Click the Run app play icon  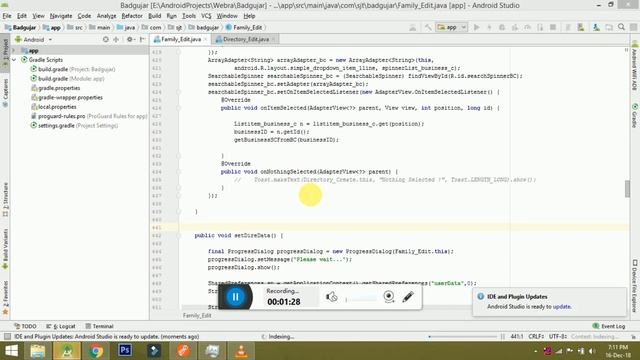(x=476, y=27)
